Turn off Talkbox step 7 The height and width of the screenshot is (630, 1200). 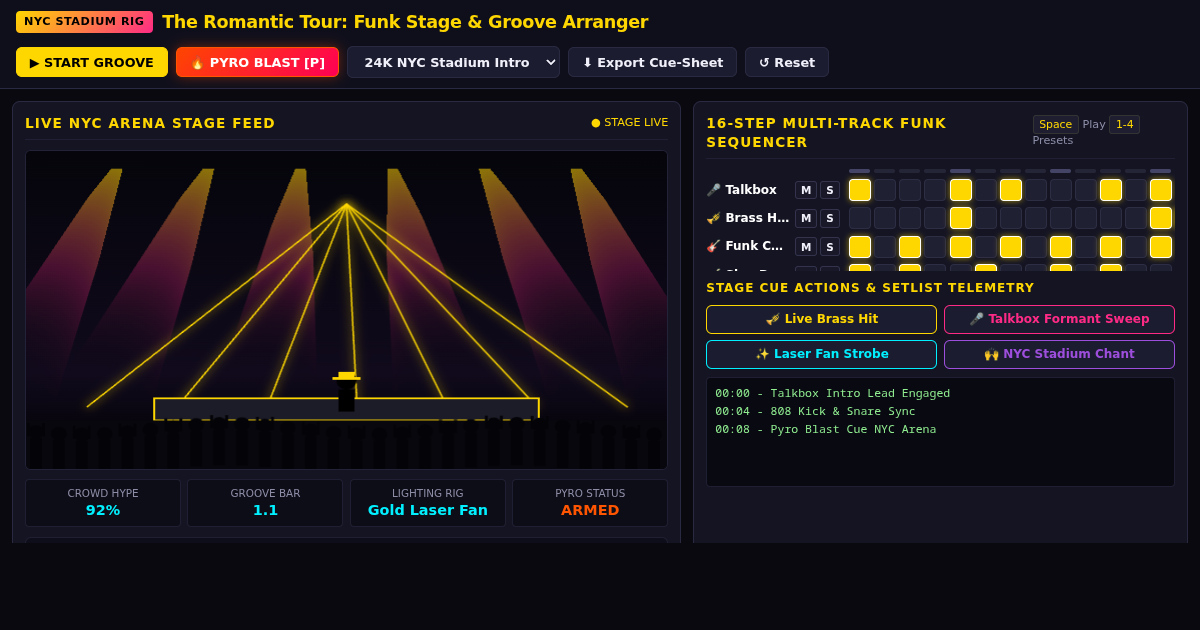[1011, 190]
